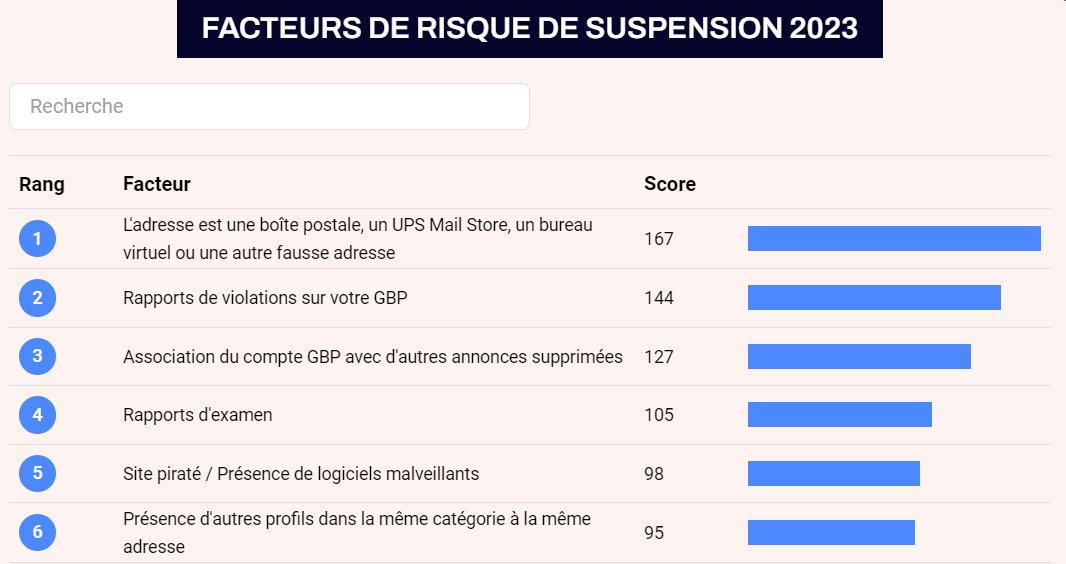Click the rank 1 circle badge
Screen dimensions: 1066x564
(x=37, y=239)
